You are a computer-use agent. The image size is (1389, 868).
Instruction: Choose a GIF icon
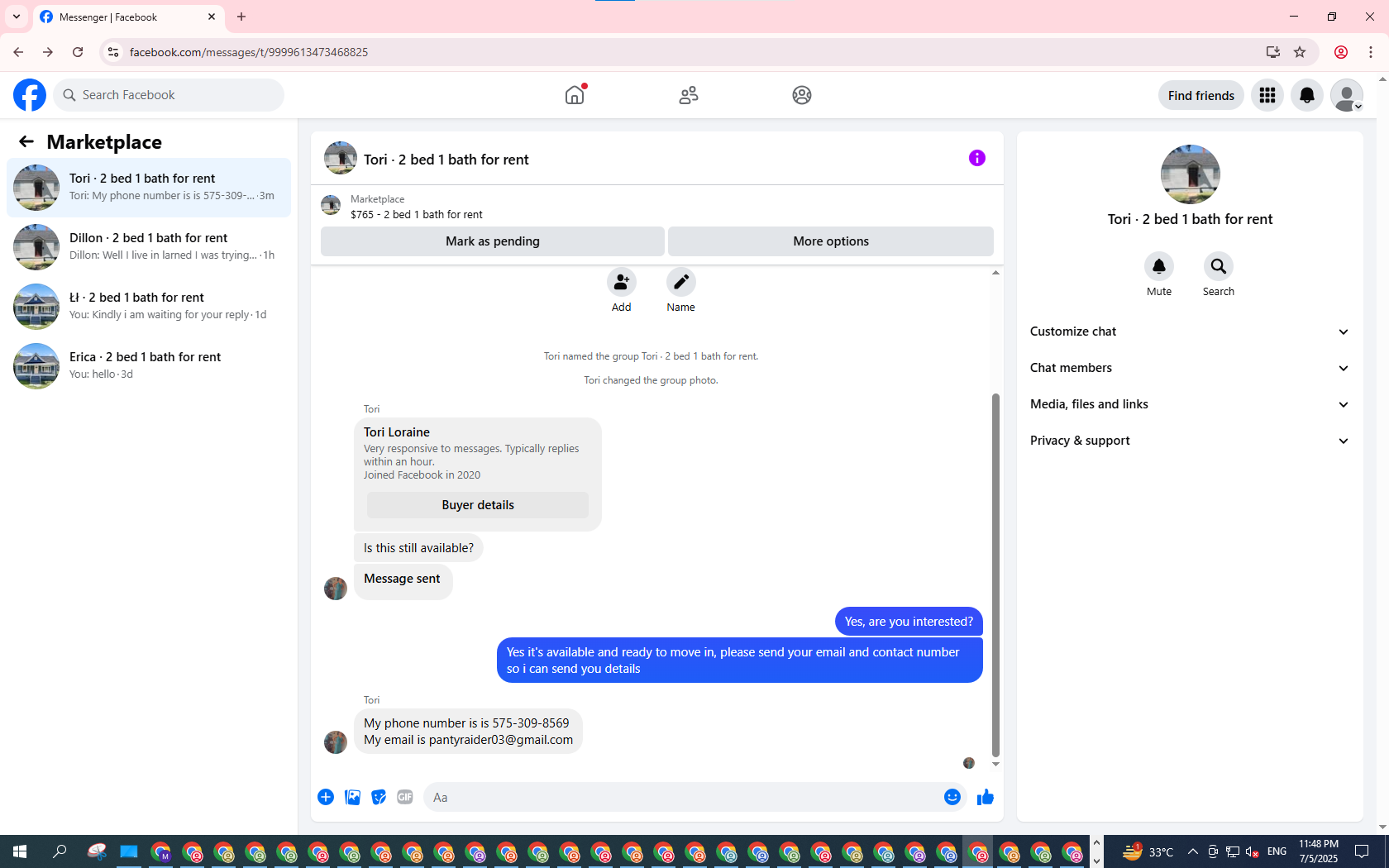point(405,797)
